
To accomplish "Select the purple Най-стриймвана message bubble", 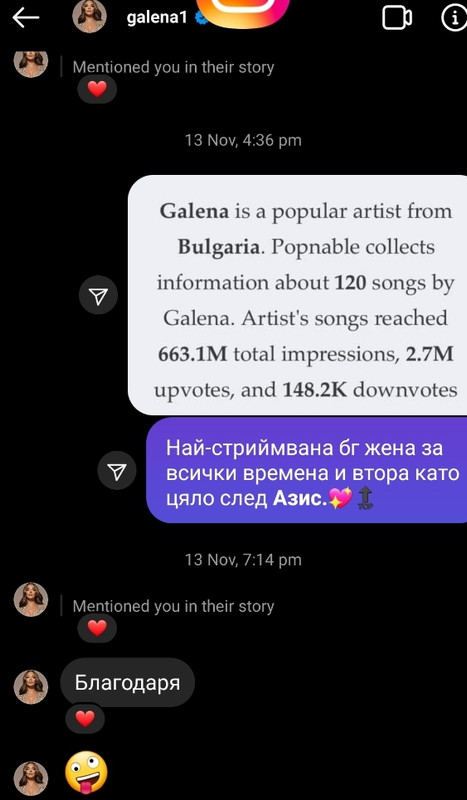I will coord(307,470).
